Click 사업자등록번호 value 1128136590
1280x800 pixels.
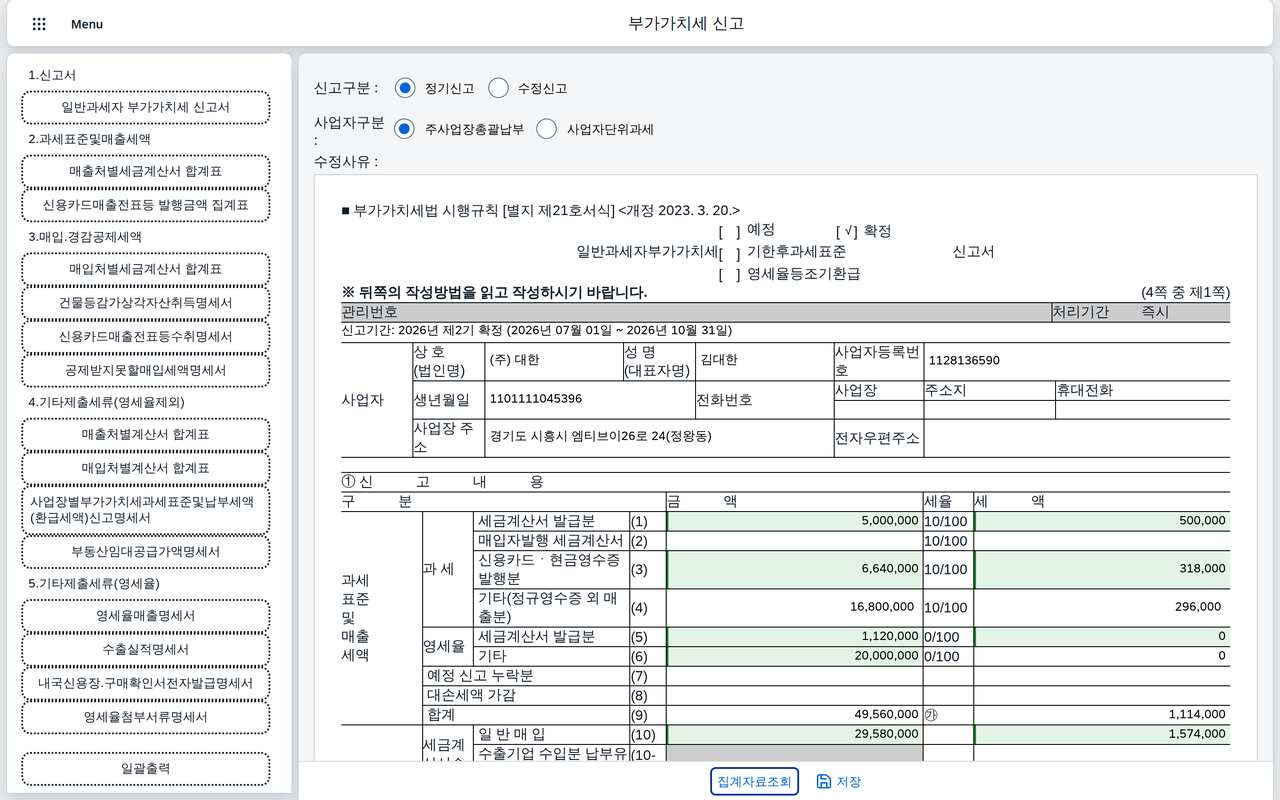tap(964, 361)
